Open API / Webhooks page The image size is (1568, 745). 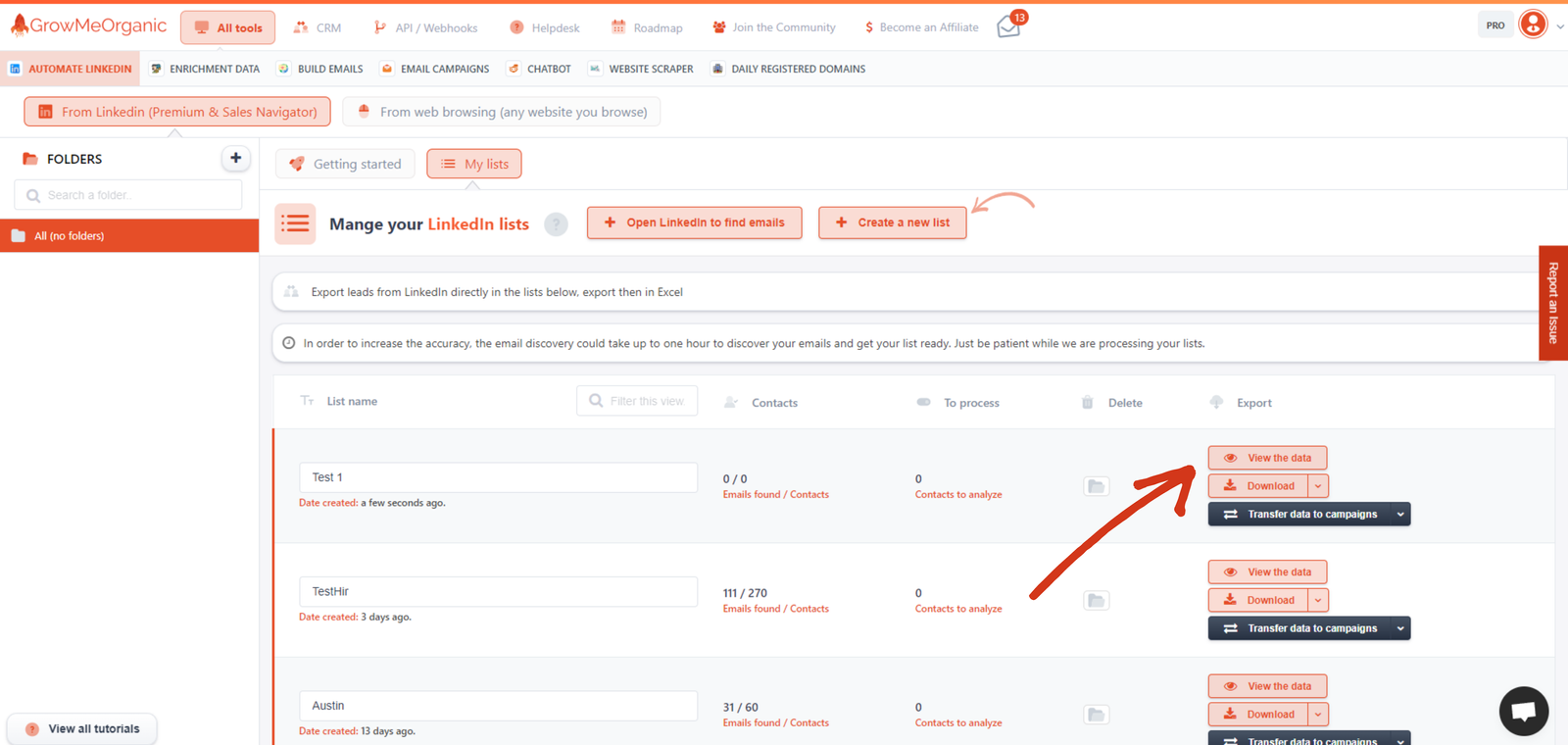tap(425, 27)
